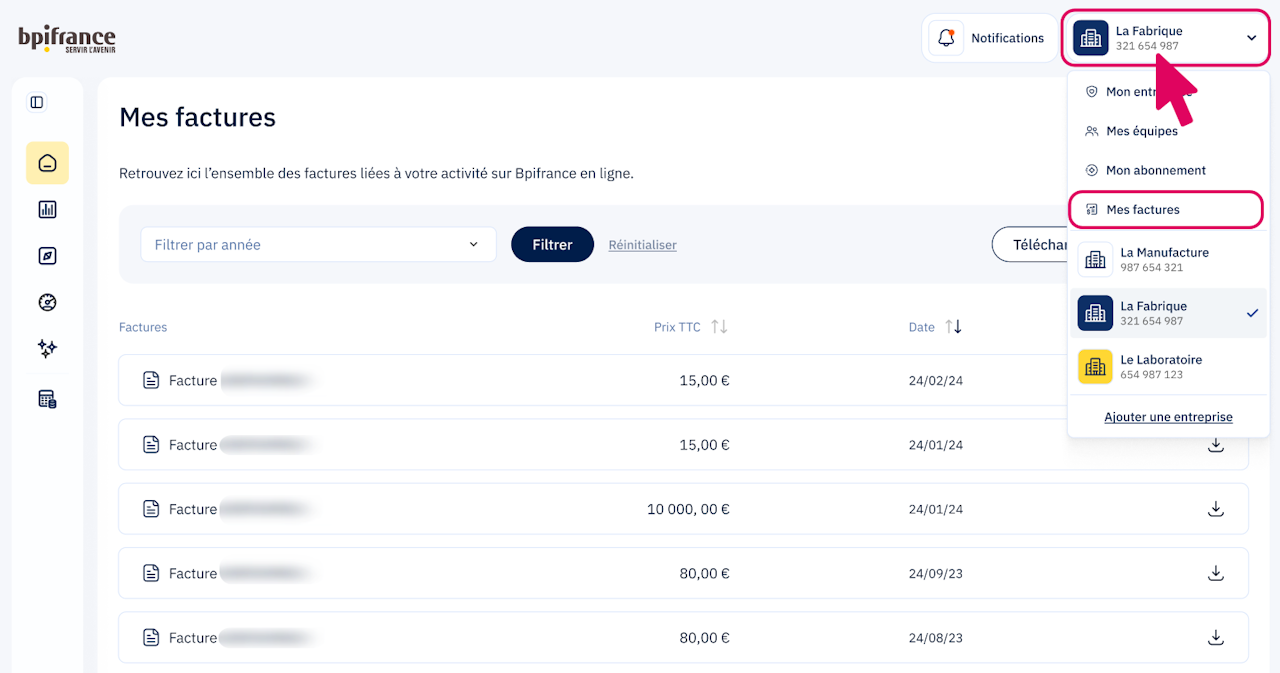Open the Notifications button
Viewport: 1280px width, 673px height.
(x=988, y=38)
